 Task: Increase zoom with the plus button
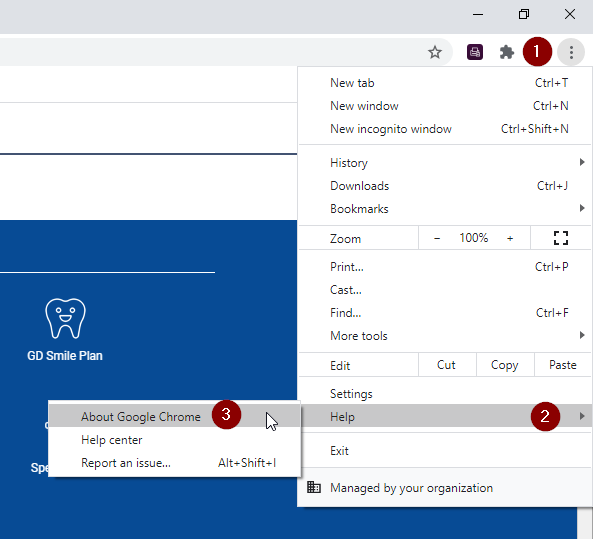(x=510, y=238)
